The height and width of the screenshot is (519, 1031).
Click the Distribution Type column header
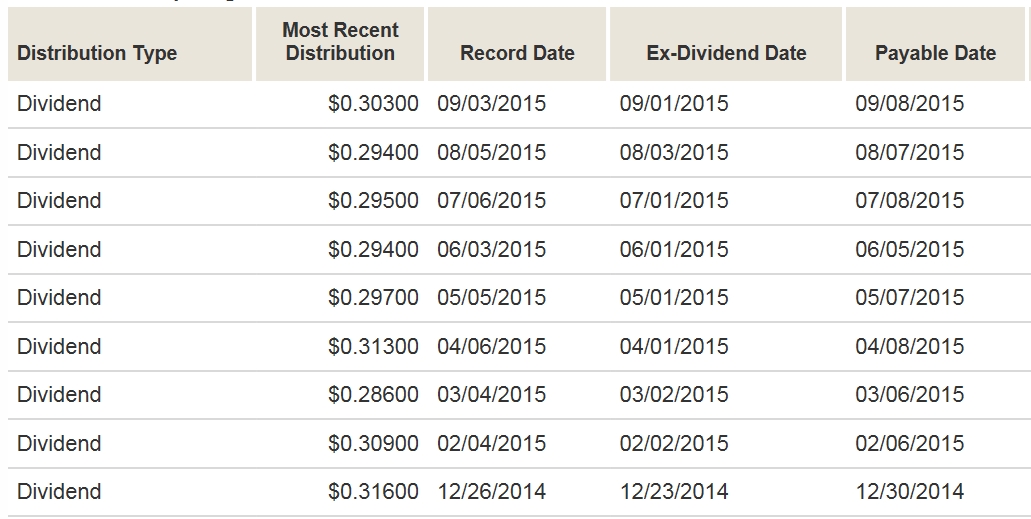click(x=97, y=54)
